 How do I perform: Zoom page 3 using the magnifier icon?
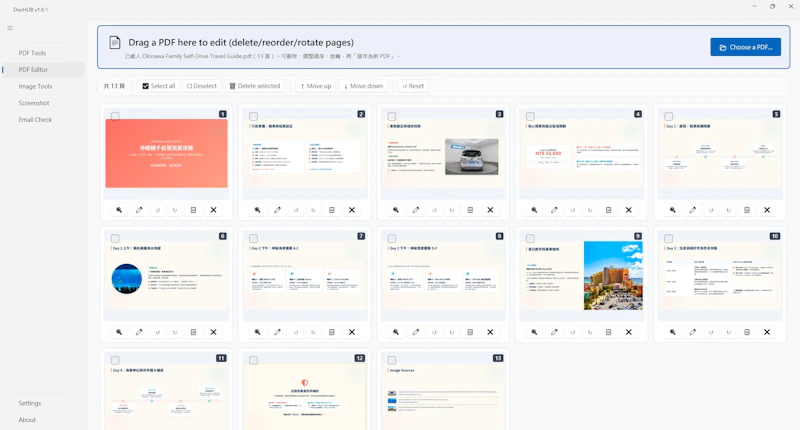click(x=396, y=210)
